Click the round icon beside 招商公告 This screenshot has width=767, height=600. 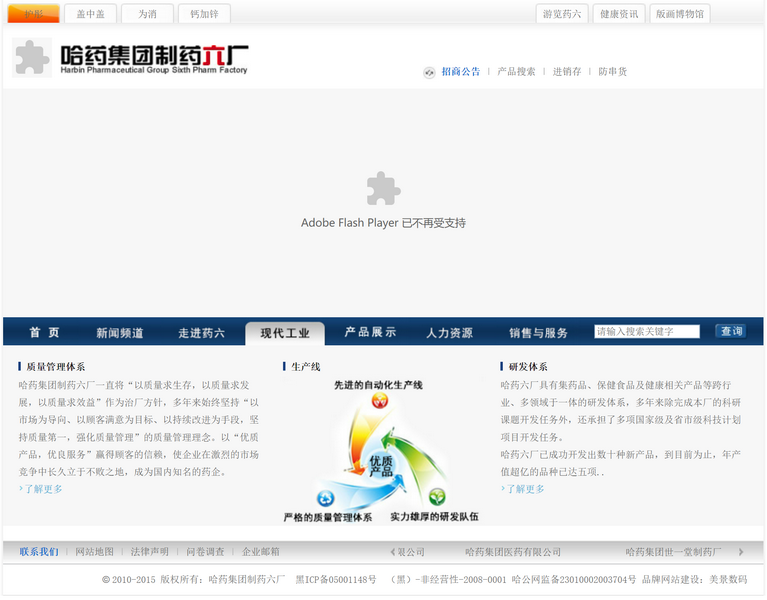[x=429, y=72]
